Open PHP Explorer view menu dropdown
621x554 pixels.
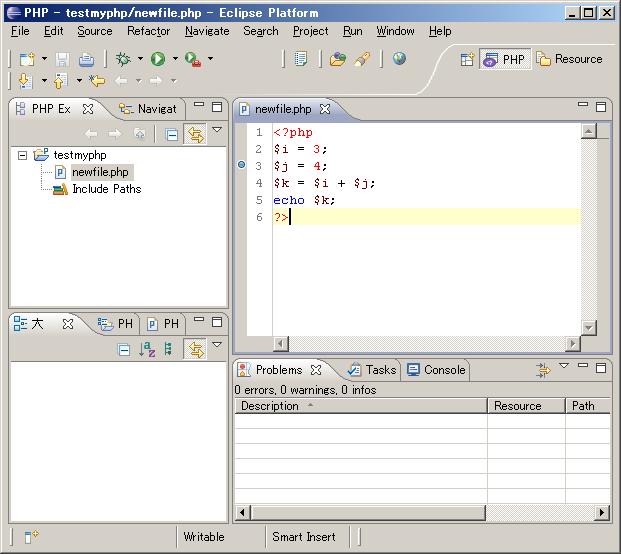click(x=217, y=131)
